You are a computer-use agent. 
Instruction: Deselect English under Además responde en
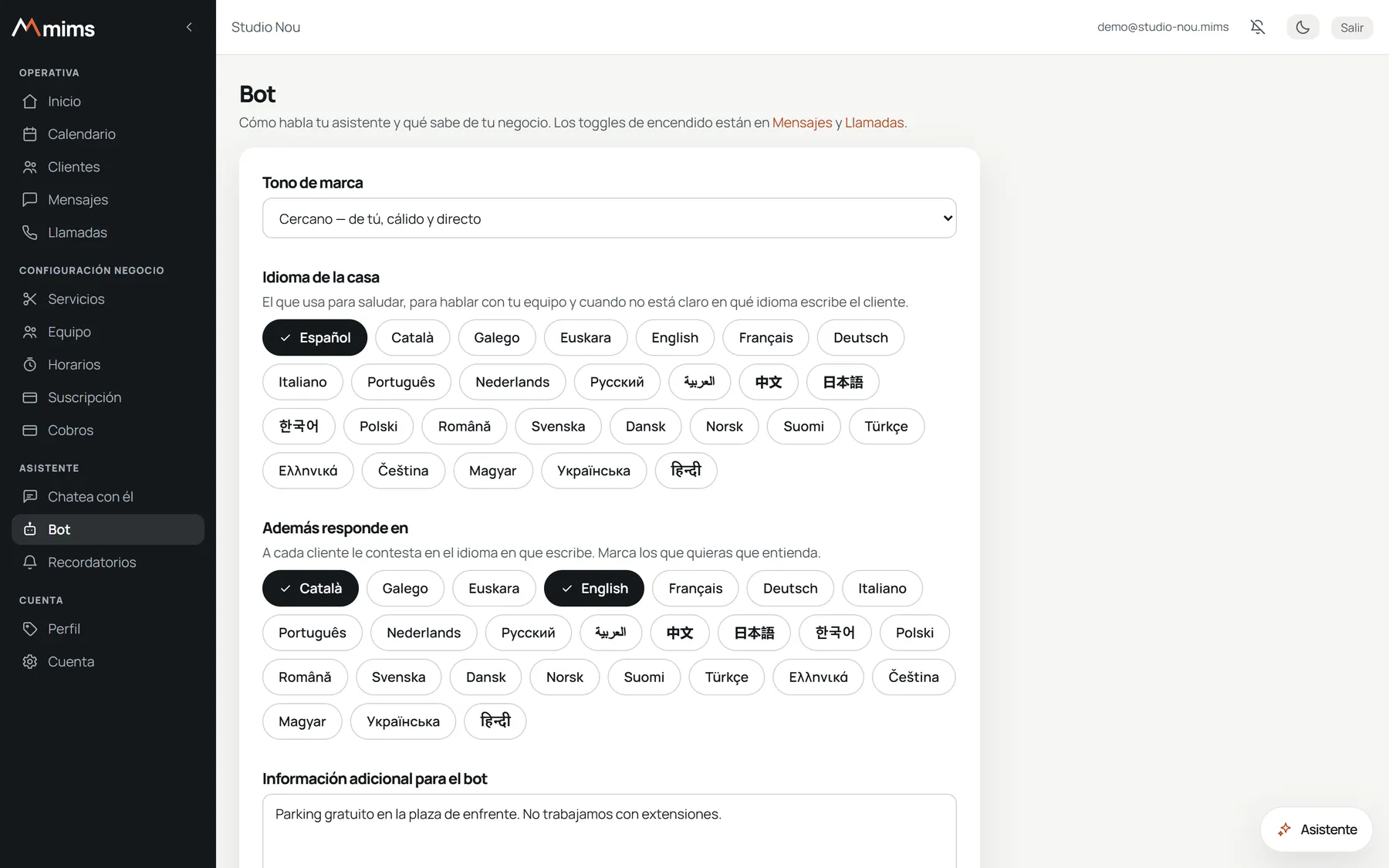[x=594, y=589]
